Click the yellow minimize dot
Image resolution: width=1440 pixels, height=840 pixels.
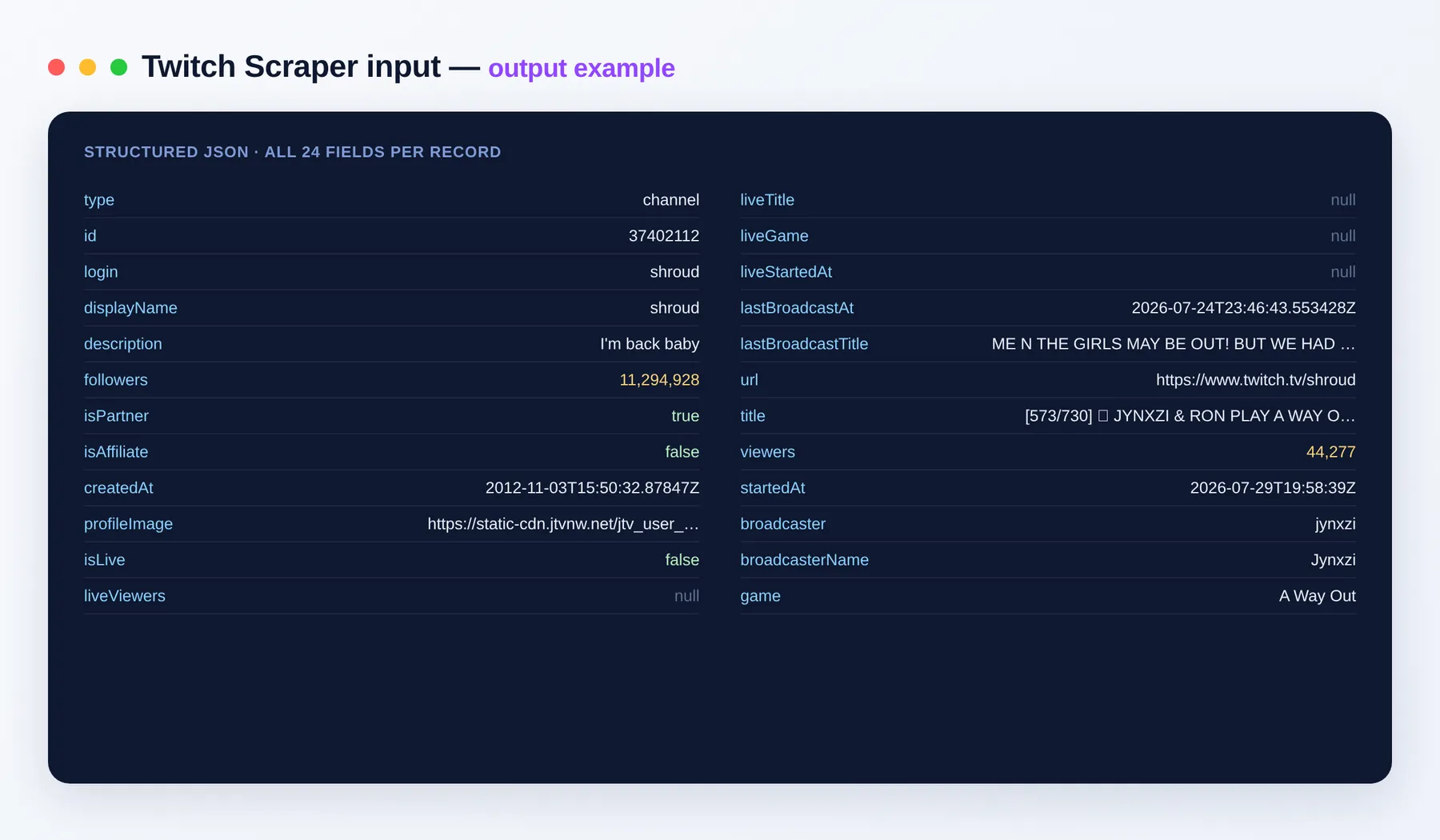tap(87, 67)
